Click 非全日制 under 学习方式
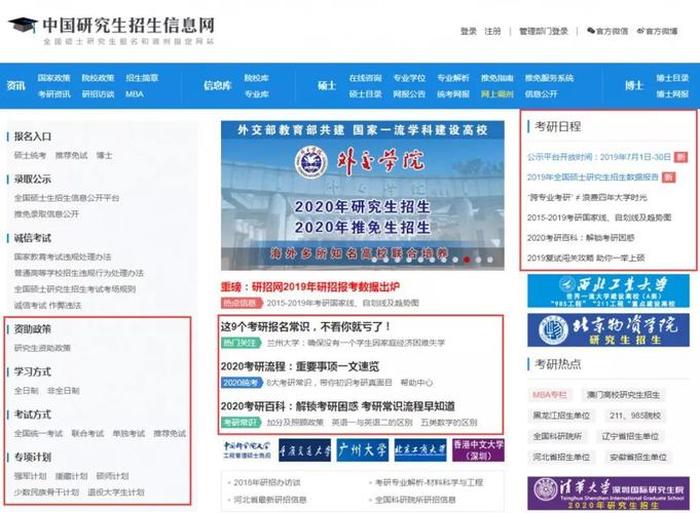This screenshot has width=700, height=513. (63, 391)
